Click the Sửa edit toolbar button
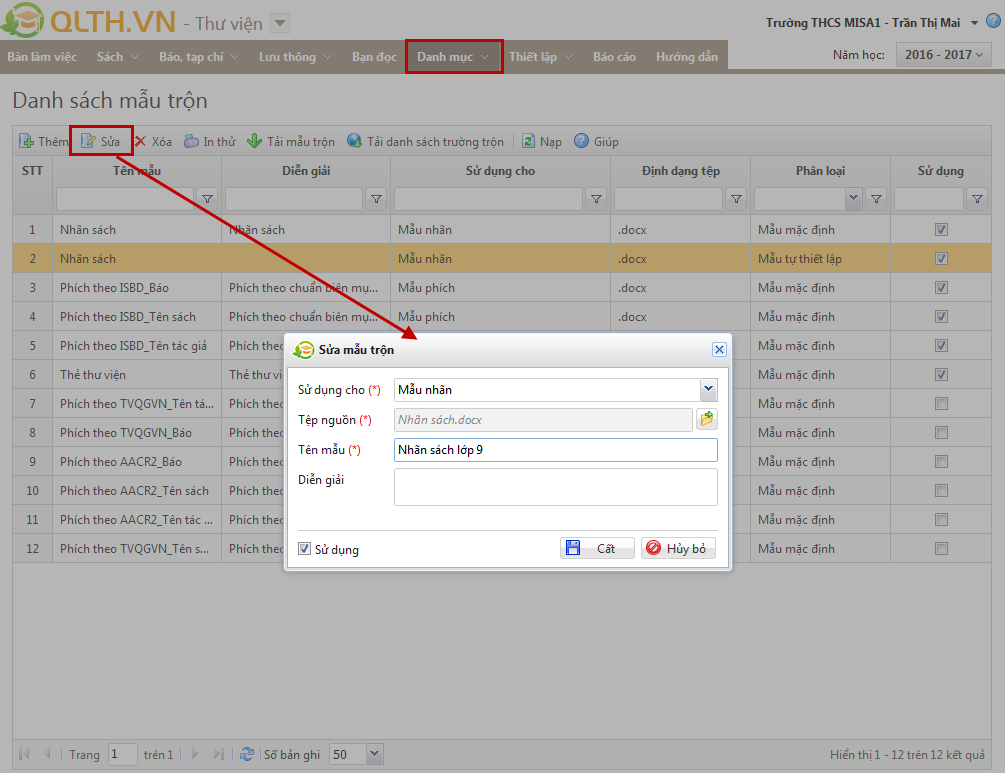1005x773 pixels. coord(101,141)
